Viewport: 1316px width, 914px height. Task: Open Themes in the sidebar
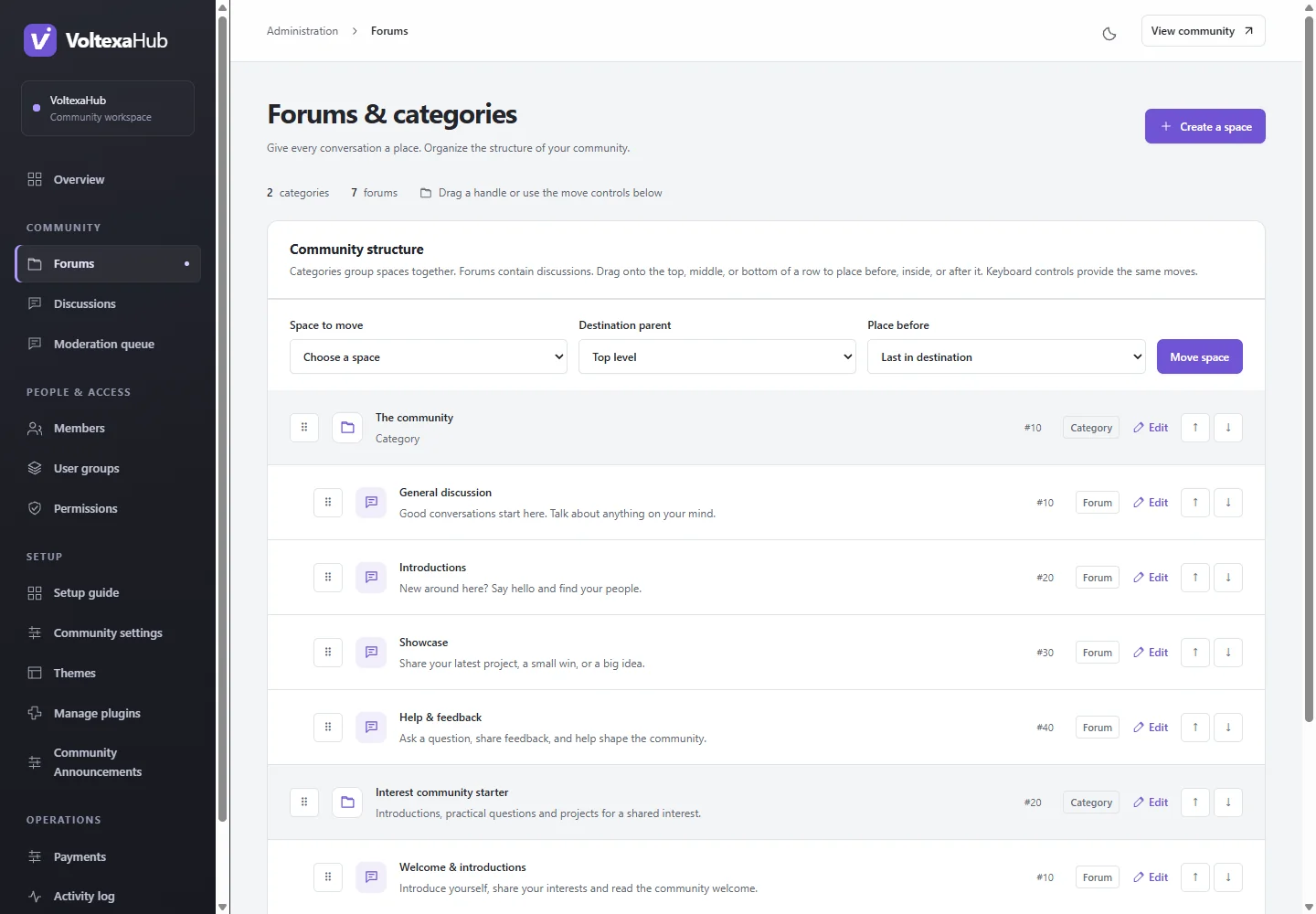click(108, 674)
